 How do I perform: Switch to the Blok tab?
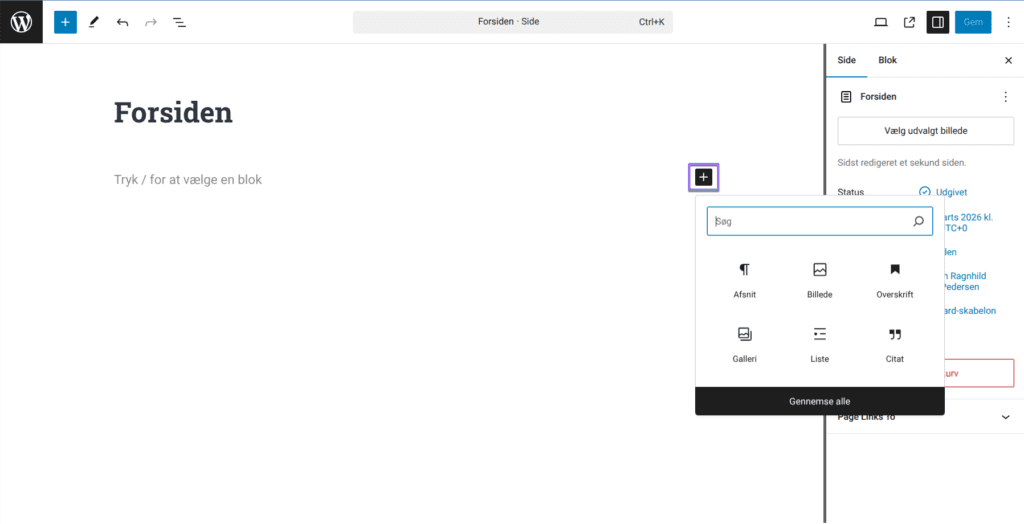click(x=887, y=60)
